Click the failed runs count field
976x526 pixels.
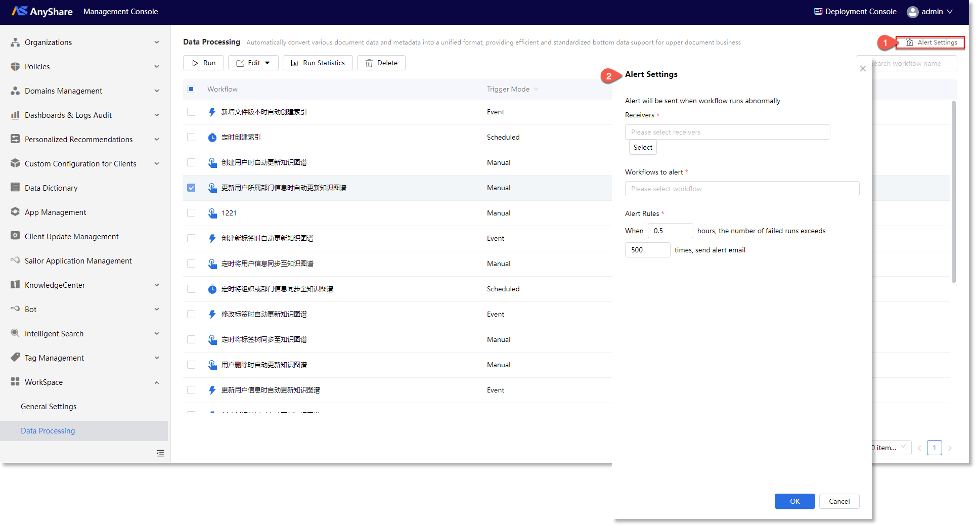tap(647, 250)
